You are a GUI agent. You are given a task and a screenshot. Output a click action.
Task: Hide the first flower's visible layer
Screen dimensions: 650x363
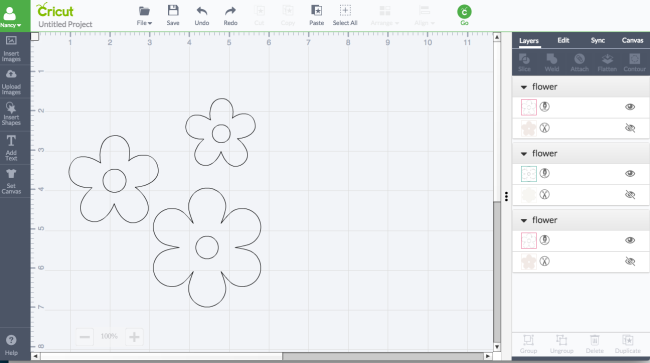click(630, 107)
